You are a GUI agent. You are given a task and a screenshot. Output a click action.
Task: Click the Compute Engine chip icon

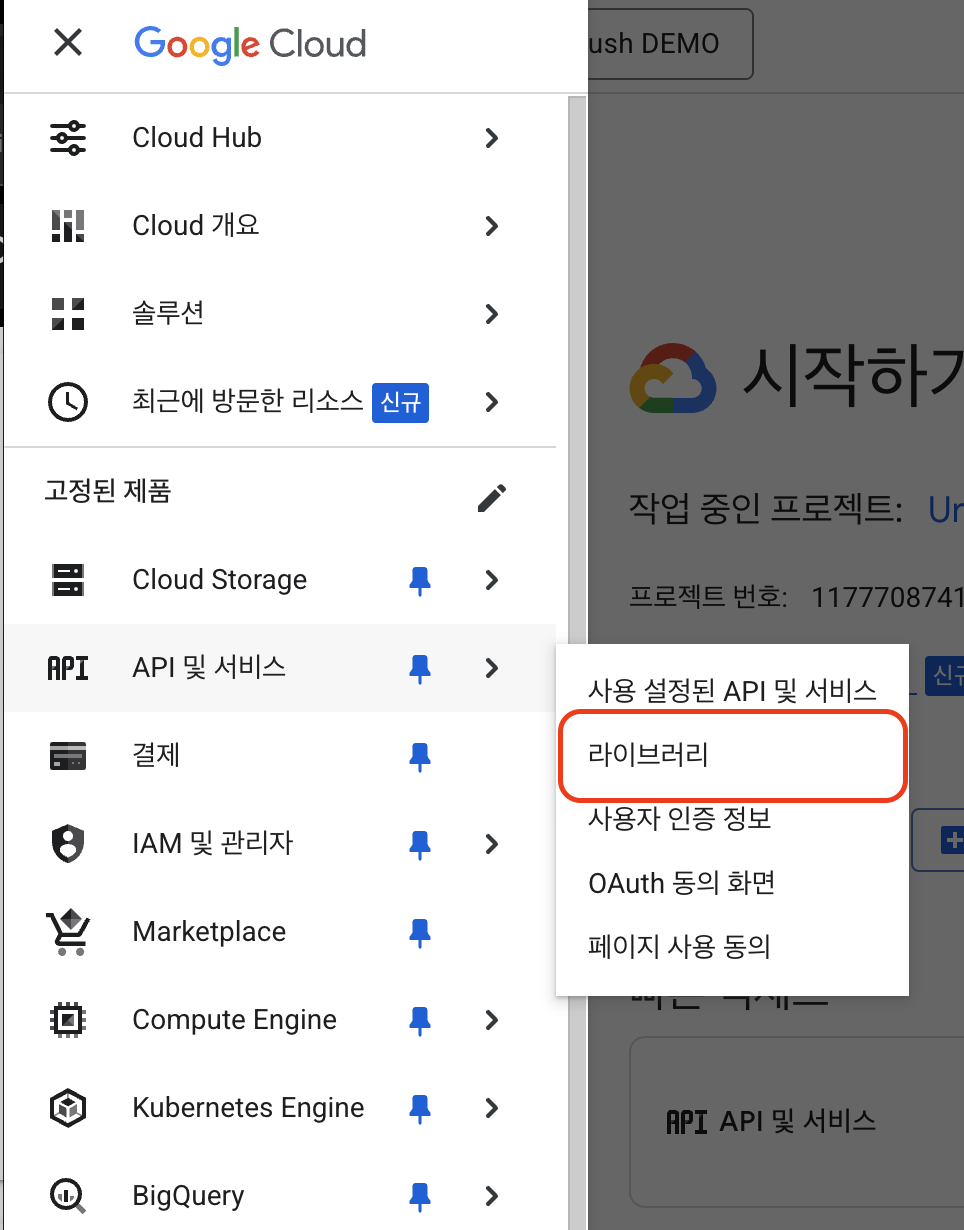[68, 1020]
